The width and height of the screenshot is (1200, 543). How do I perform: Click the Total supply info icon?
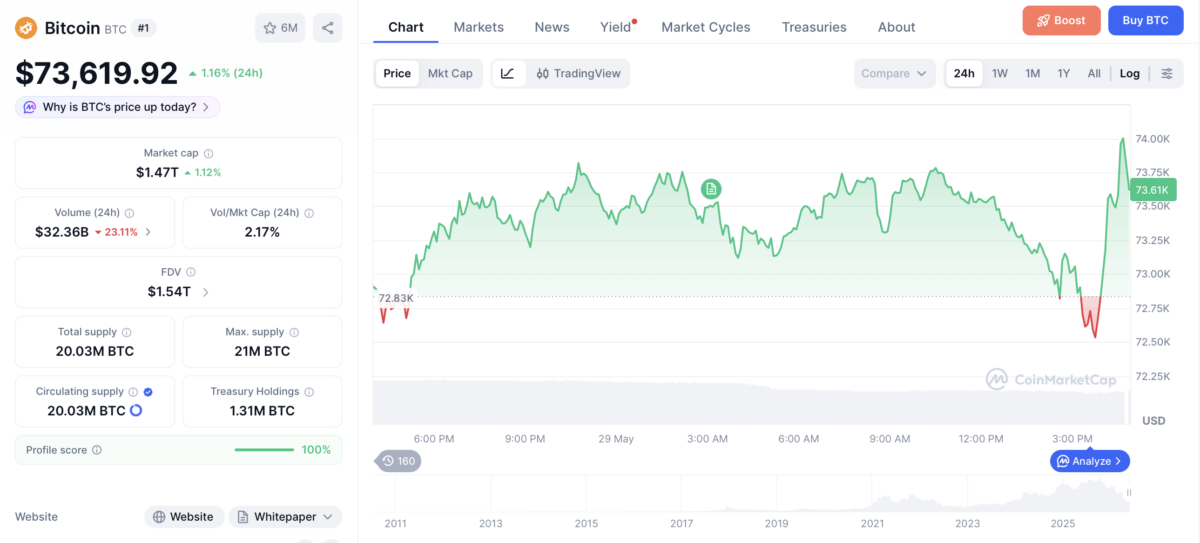click(x=126, y=332)
